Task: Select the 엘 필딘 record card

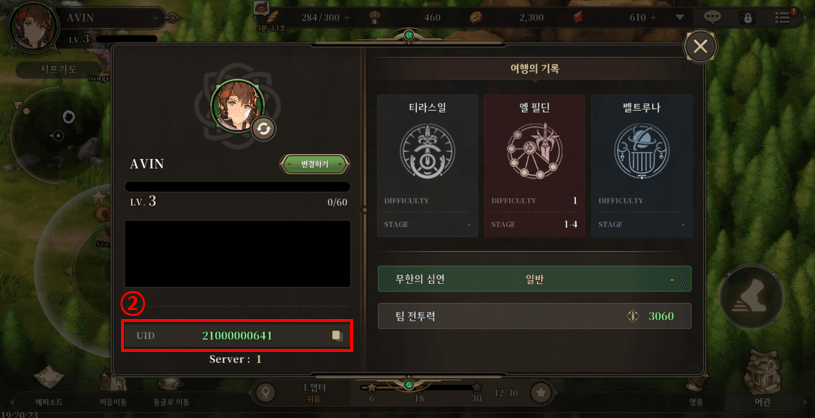Action: tap(534, 166)
